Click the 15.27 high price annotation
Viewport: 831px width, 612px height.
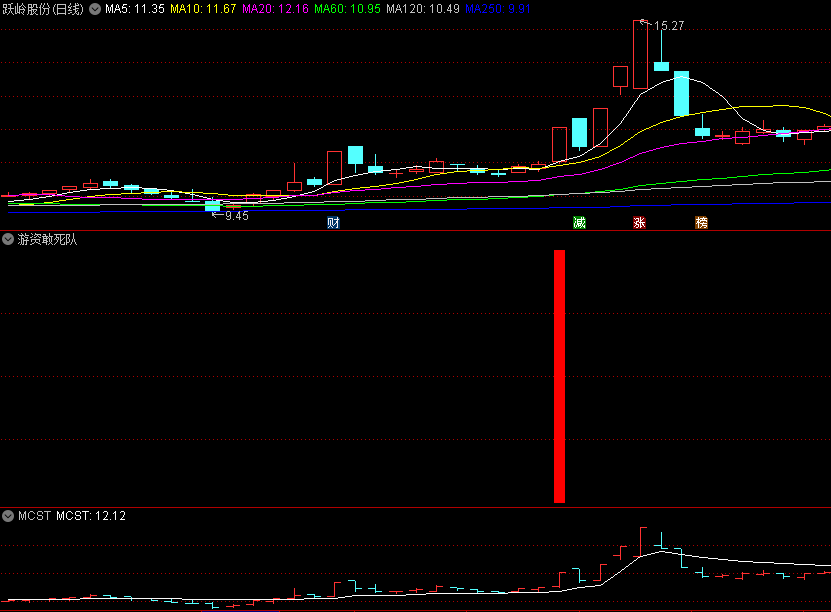tap(669, 25)
